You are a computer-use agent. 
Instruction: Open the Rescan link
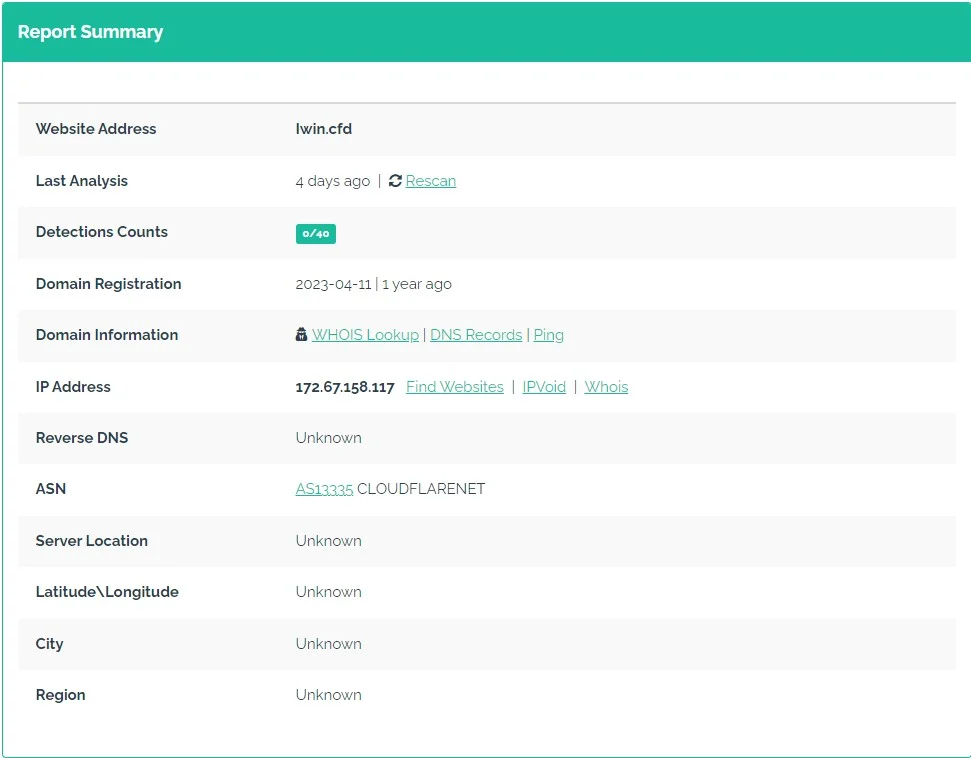pyautogui.click(x=431, y=181)
